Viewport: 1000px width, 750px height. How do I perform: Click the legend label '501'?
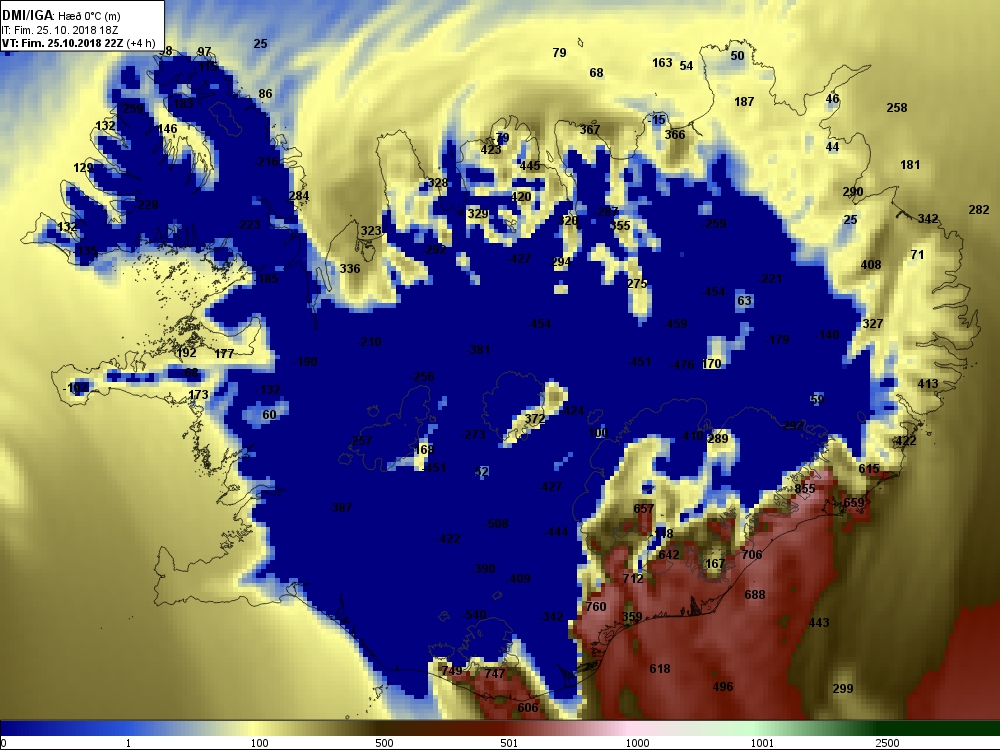pyautogui.click(x=510, y=743)
